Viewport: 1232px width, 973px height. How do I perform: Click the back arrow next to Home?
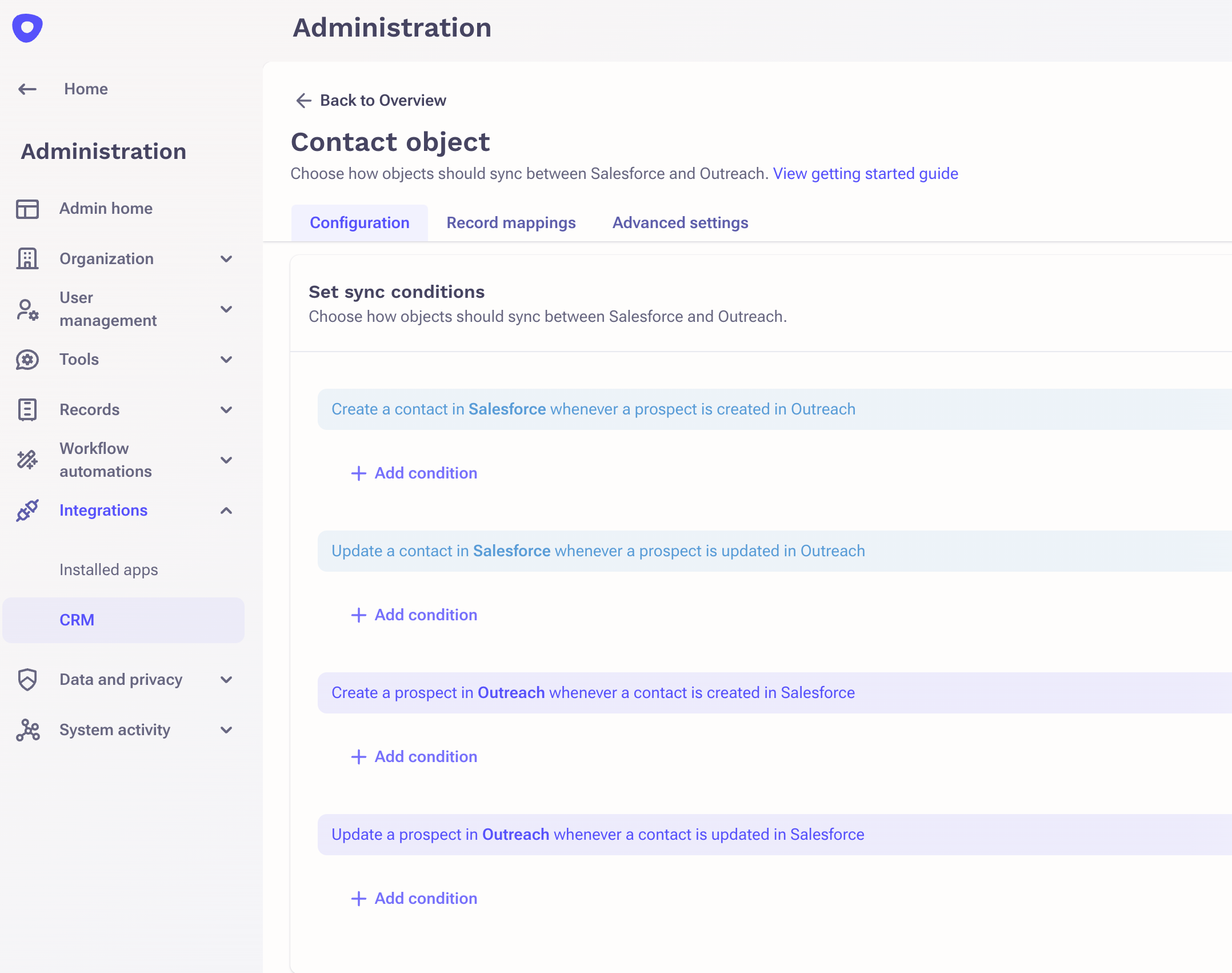pos(27,89)
